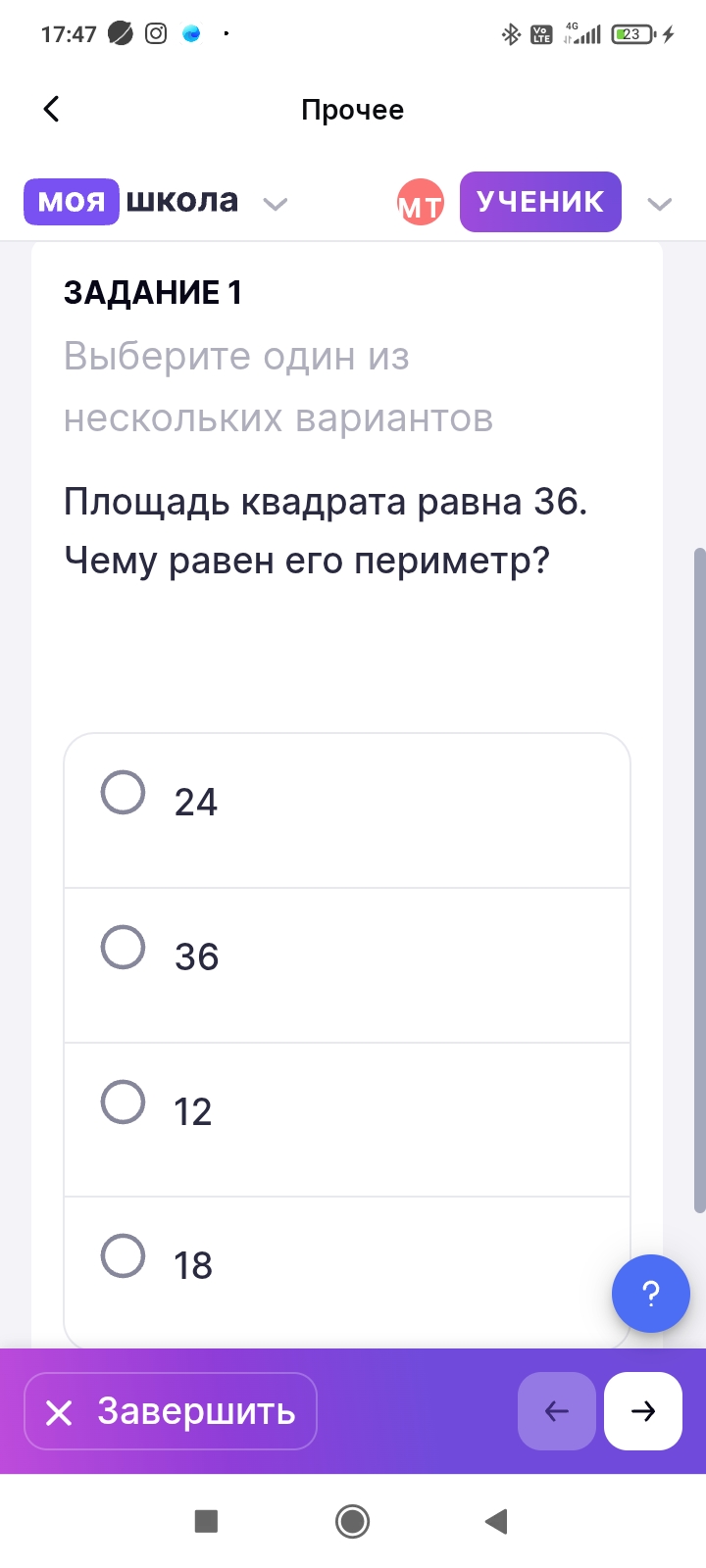Select answer option 36

click(x=124, y=948)
